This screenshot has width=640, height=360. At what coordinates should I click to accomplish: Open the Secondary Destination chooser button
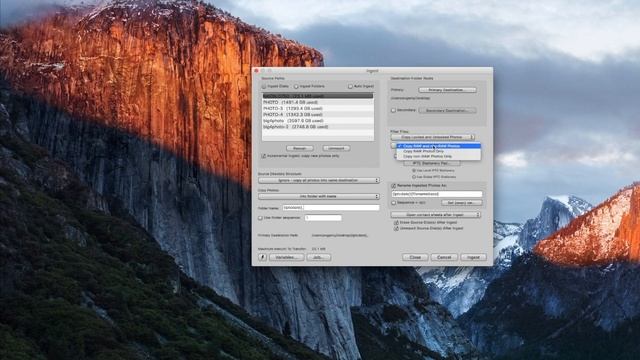447,110
